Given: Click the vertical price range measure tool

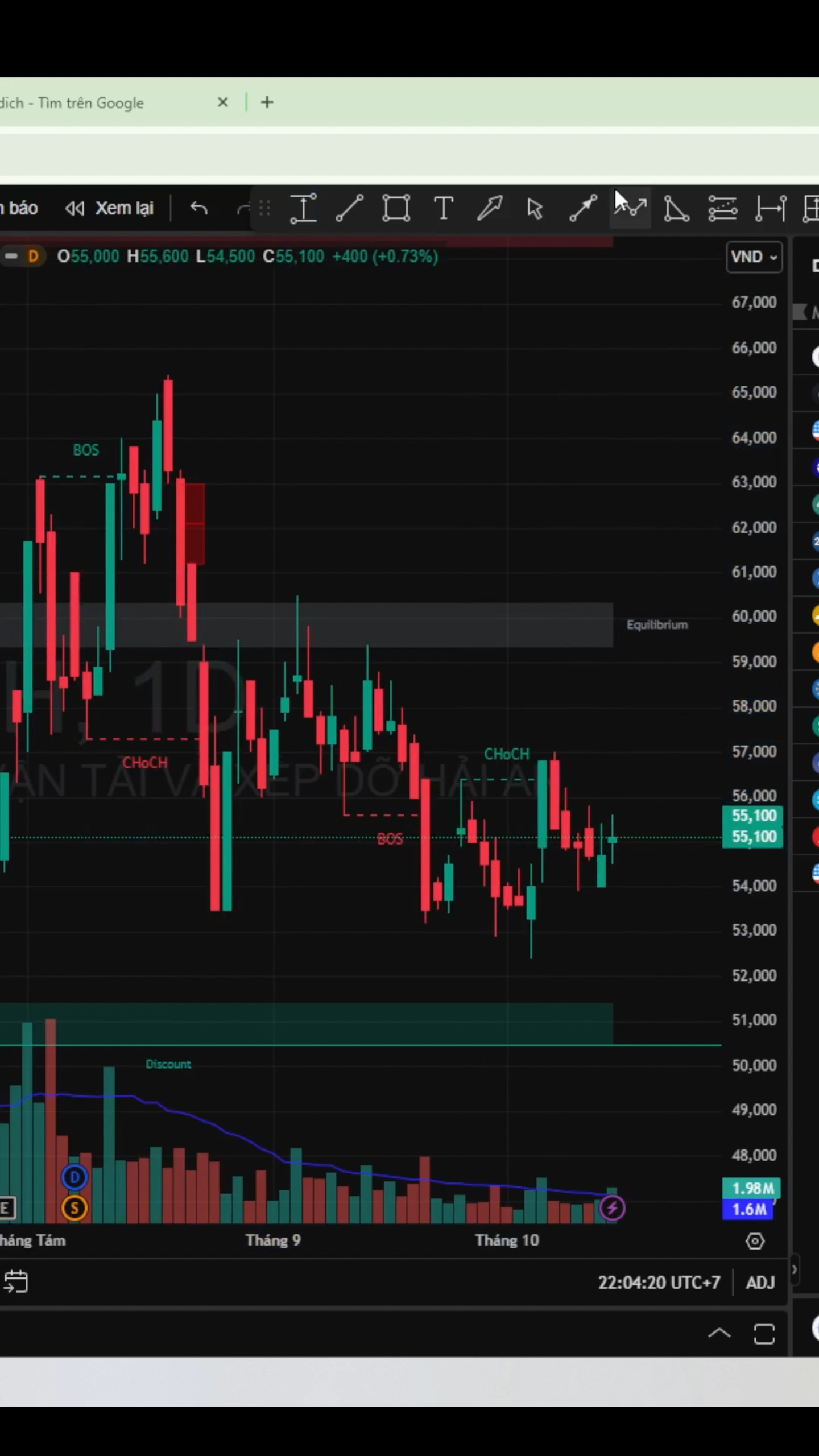Looking at the screenshot, I should 303,208.
